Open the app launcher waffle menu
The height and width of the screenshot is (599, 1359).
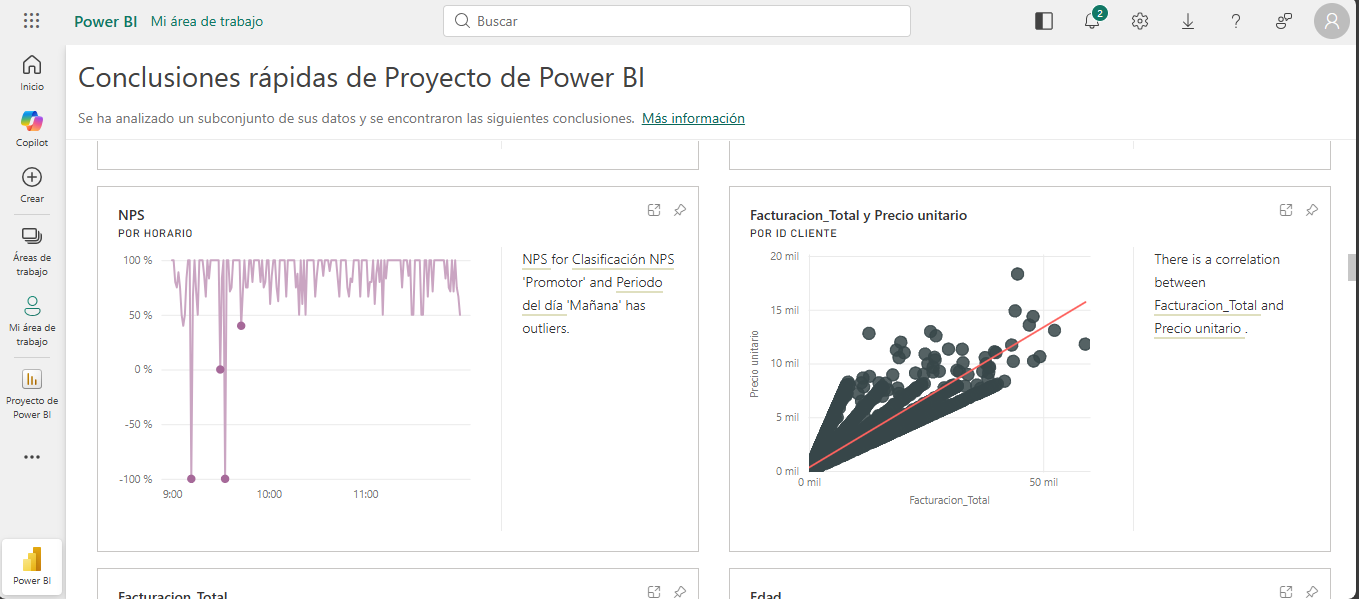point(31,21)
